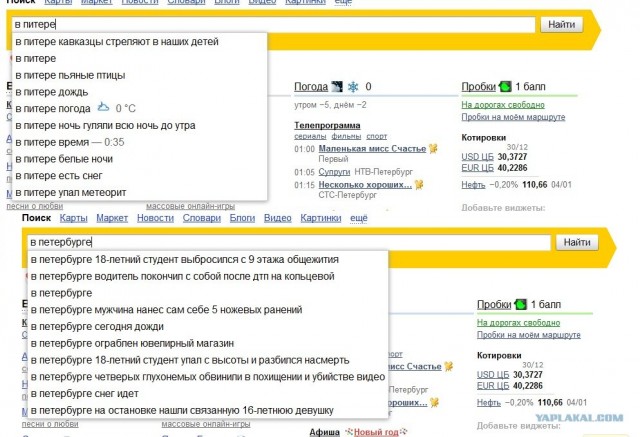The height and width of the screenshot is (437, 640).
Task: Select suggestion 'в питере есть снег'
Action: [x=140, y=175]
